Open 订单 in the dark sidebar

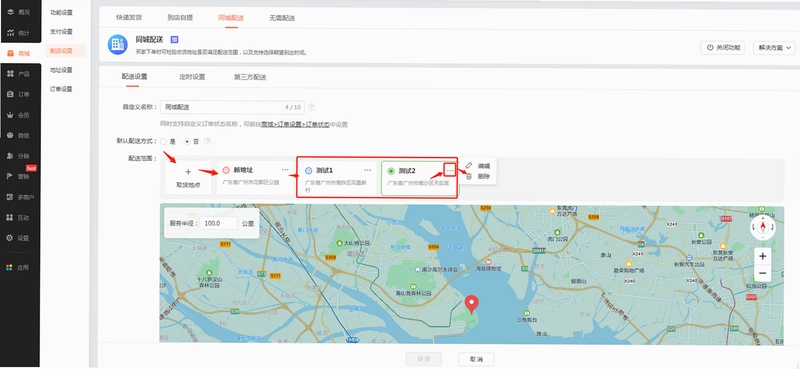tap(19, 94)
